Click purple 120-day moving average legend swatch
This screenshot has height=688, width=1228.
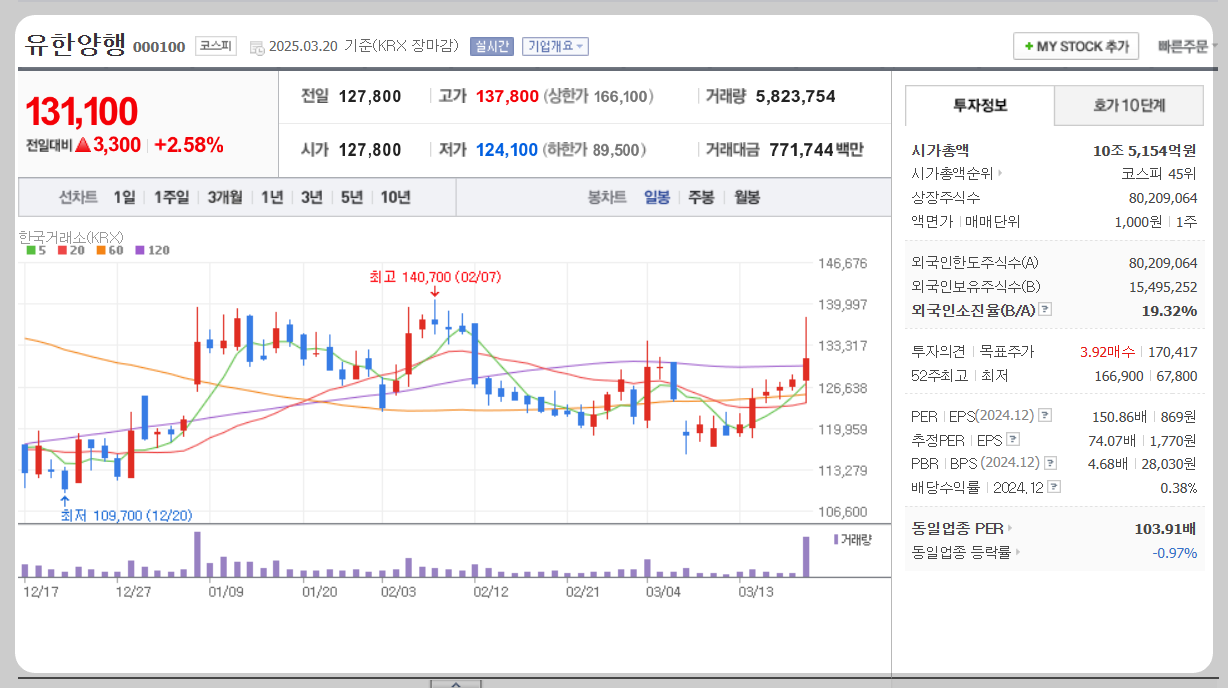click(x=140, y=250)
